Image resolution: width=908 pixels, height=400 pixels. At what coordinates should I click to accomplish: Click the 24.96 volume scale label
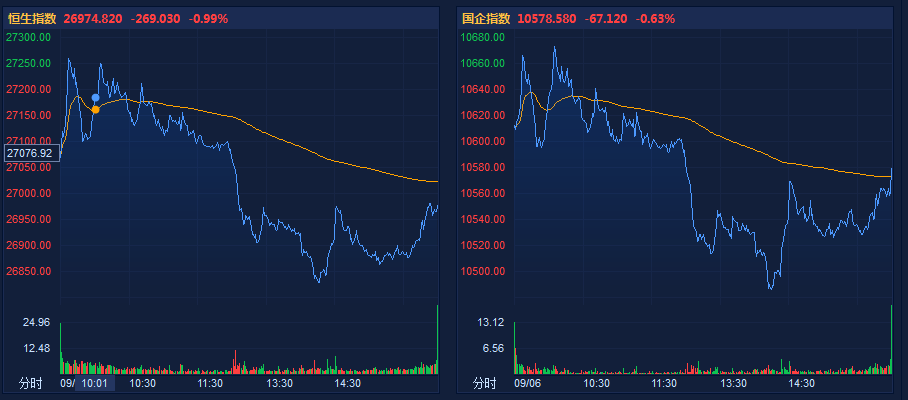[36, 322]
